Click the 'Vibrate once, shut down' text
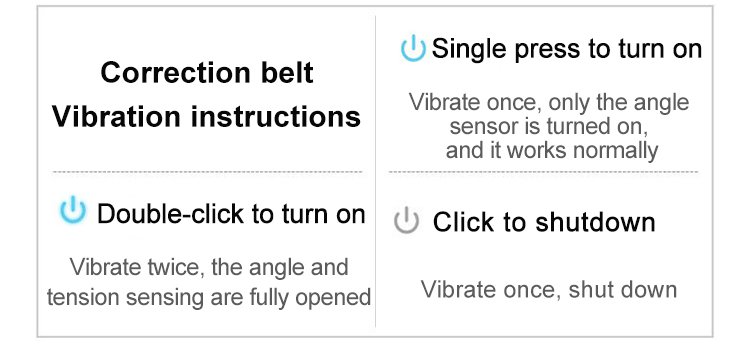Screen dimensions: 750x363 point(549,289)
